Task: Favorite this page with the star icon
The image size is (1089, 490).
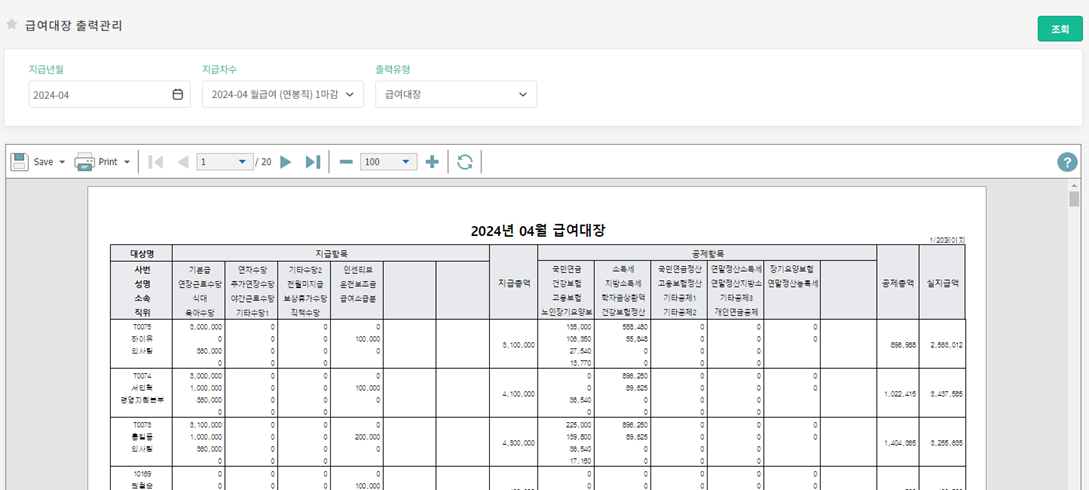Action: 12,25
